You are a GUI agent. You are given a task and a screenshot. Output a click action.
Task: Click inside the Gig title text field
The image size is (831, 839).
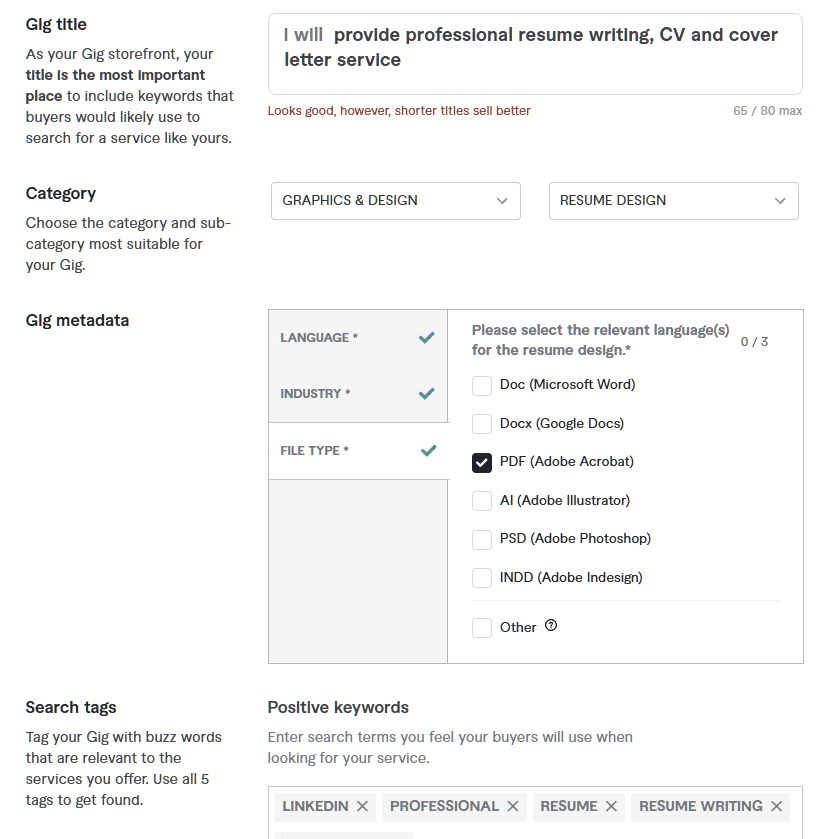(x=535, y=54)
